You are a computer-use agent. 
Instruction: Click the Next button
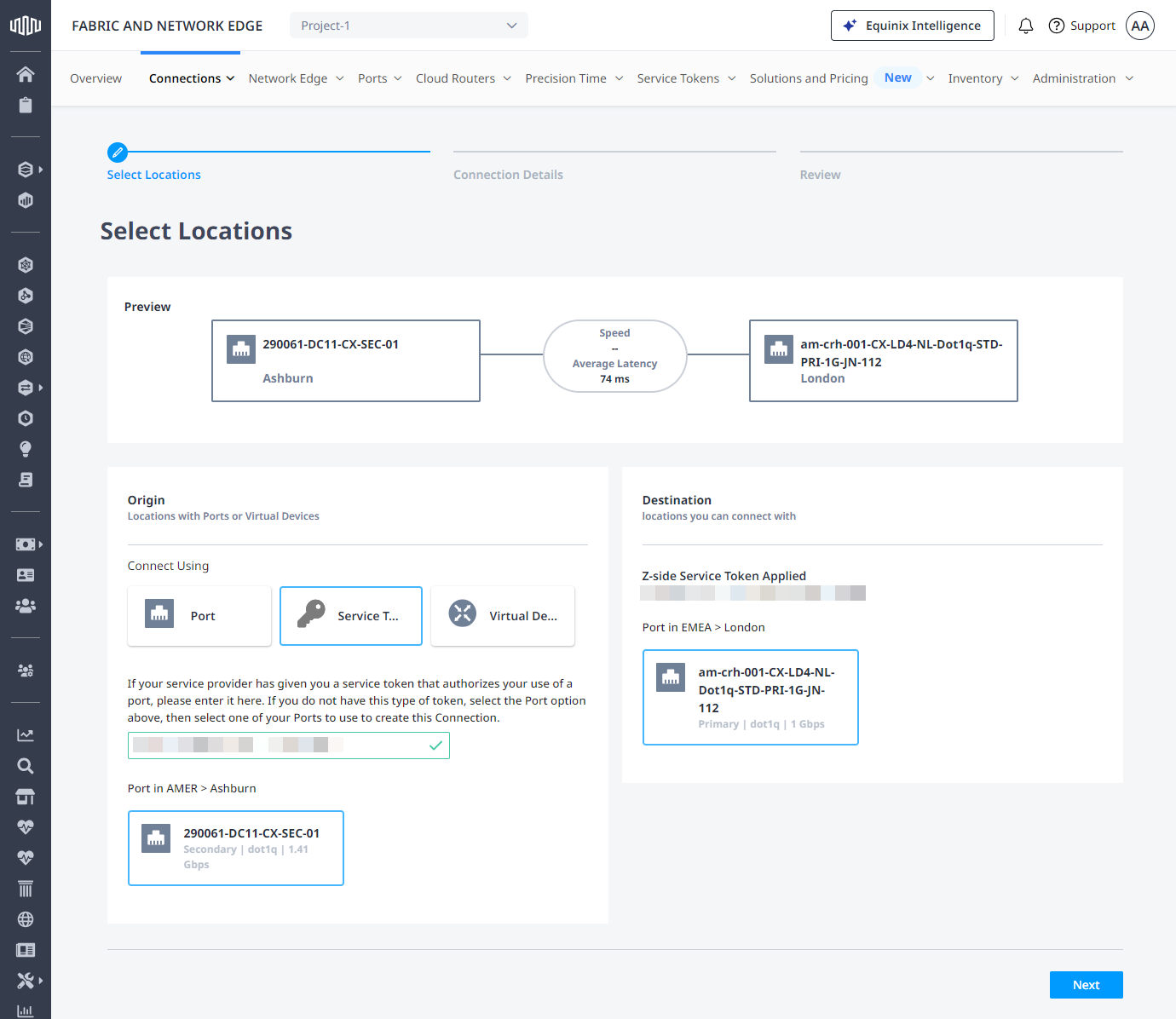pos(1087,985)
